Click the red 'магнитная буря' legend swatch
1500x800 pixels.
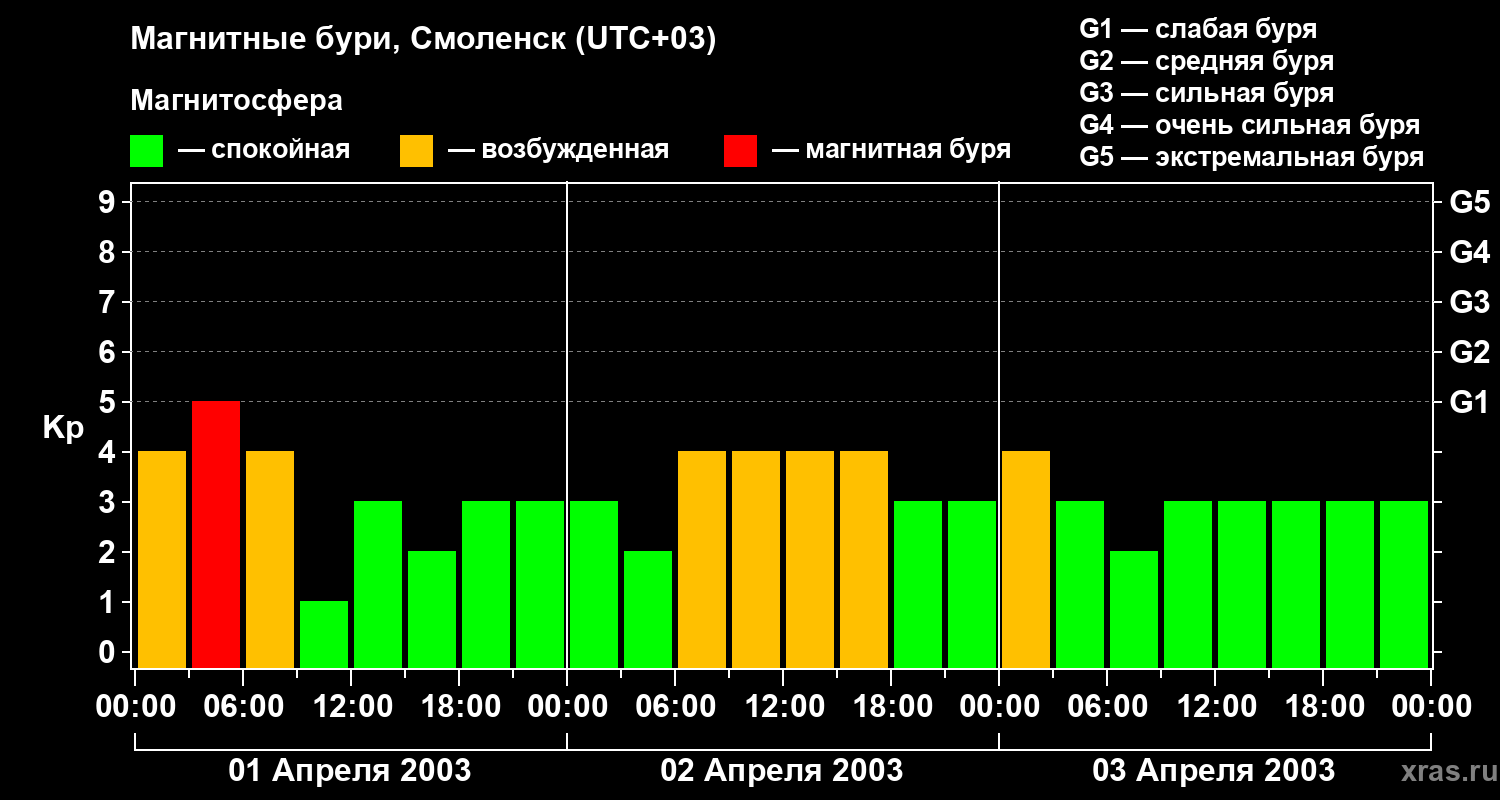coord(740,151)
